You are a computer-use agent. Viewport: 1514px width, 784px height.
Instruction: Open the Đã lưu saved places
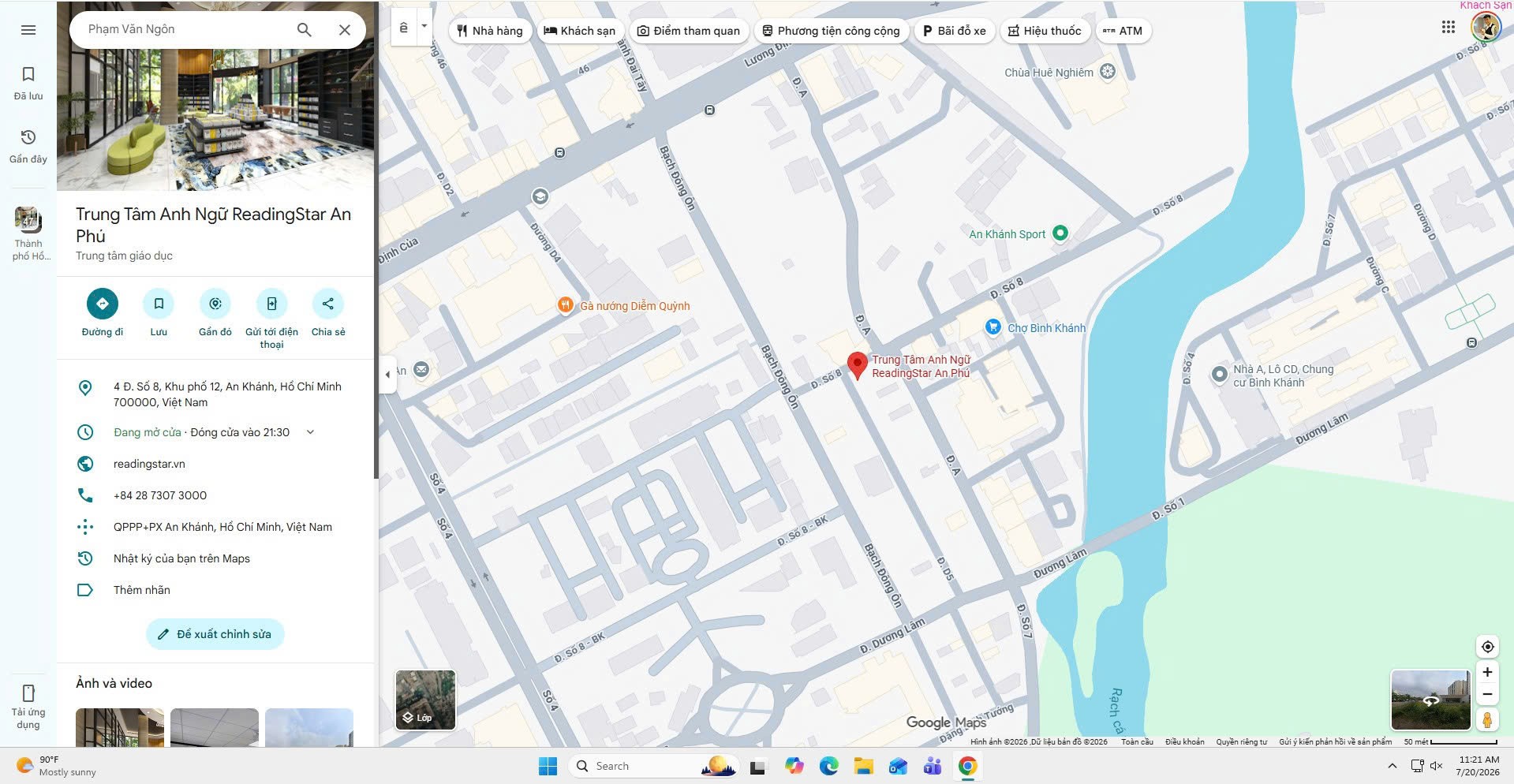28,83
